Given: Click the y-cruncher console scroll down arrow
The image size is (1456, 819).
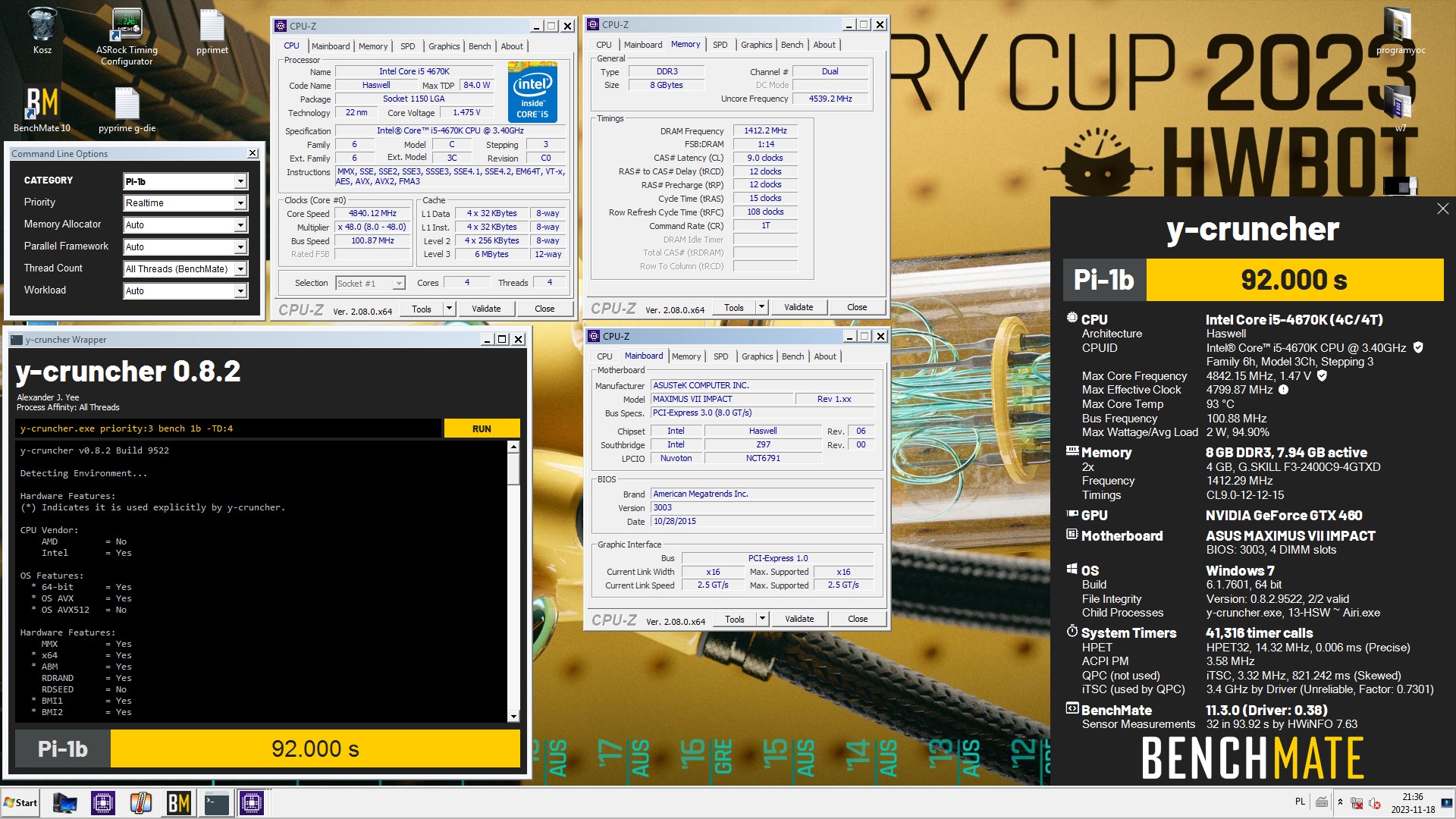Looking at the screenshot, I should tap(513, 716).
